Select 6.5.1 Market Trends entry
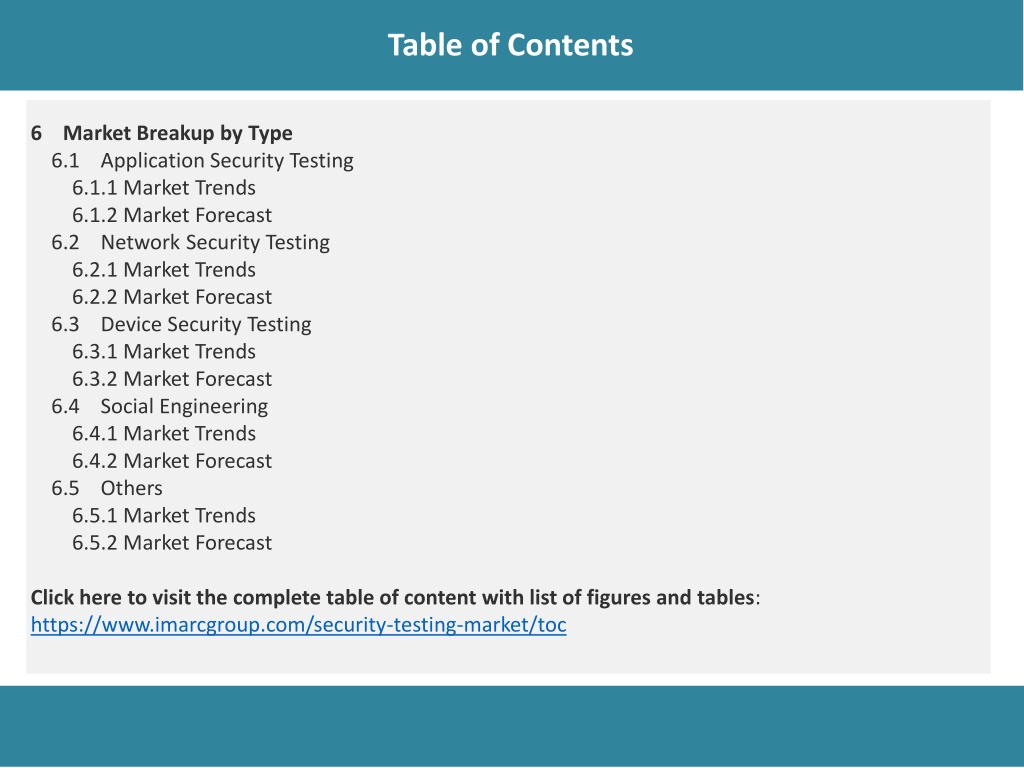 tap(164, 516)
